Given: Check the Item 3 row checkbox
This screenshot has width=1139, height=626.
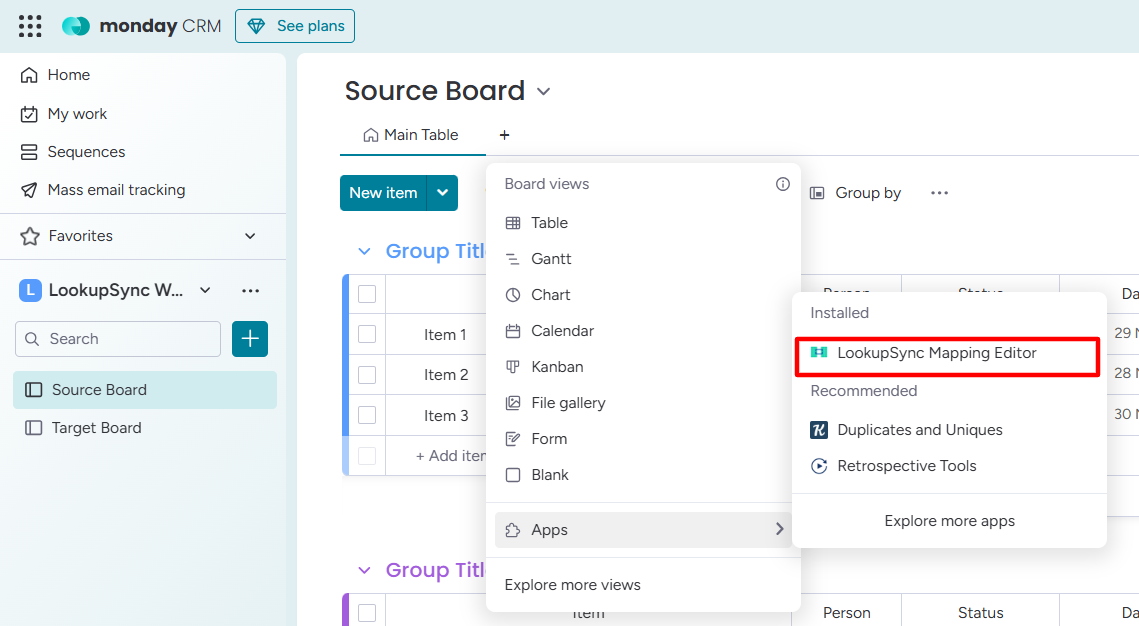Looking at the screenshot, I should [x=367, y=415].
